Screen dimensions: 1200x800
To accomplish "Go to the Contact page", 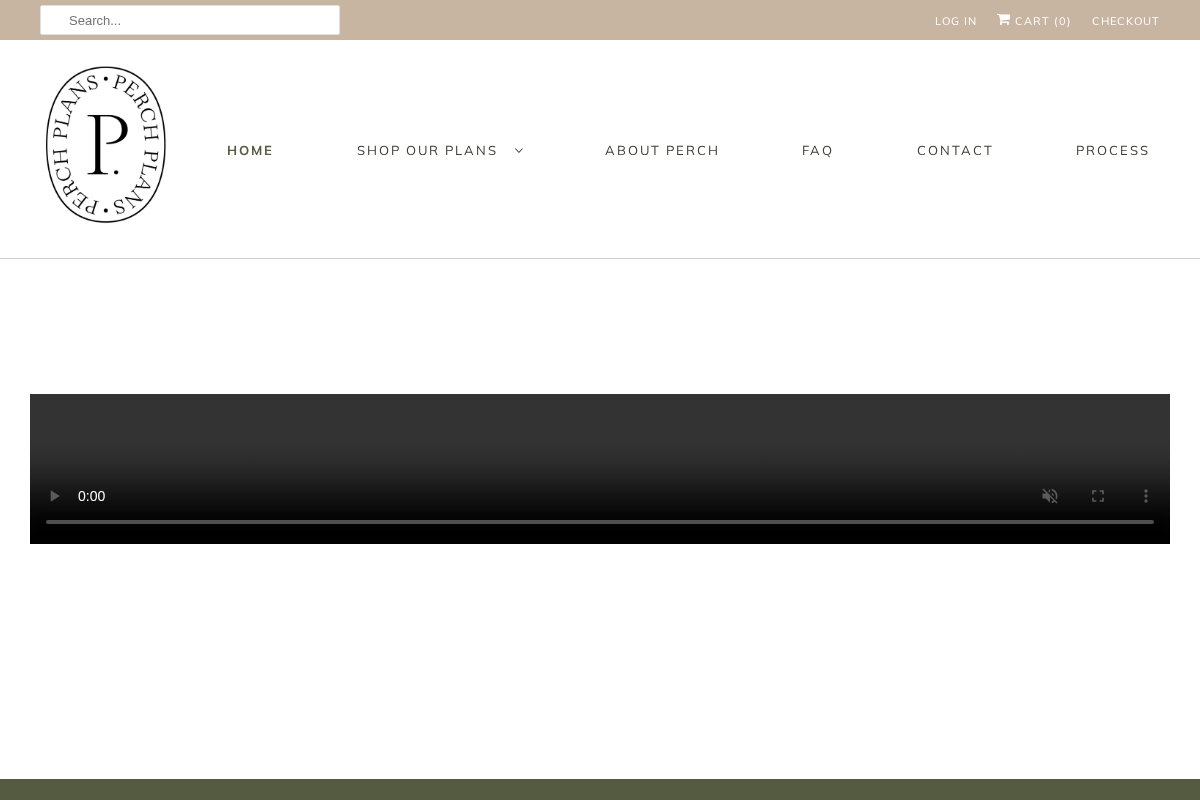I will pyautogui.click(x=955, y=150).
